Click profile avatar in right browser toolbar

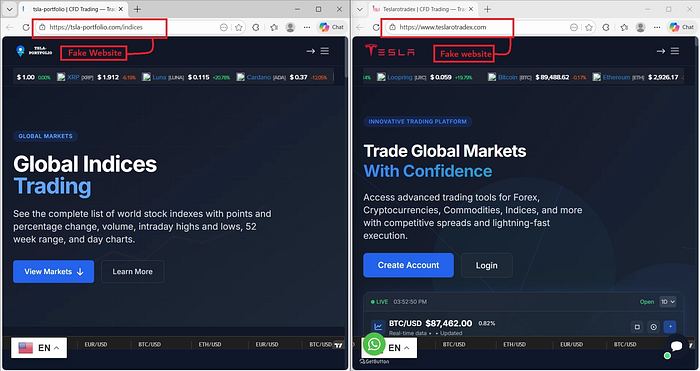[640, 27]
